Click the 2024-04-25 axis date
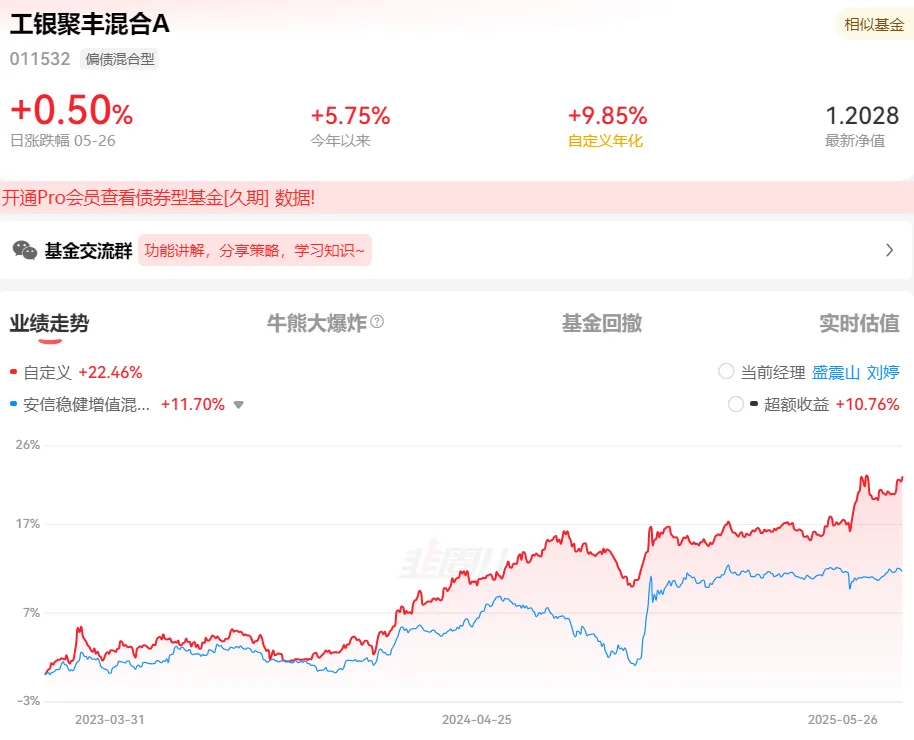914x740 pixels. pyautogui.click(x=476, y=720)
